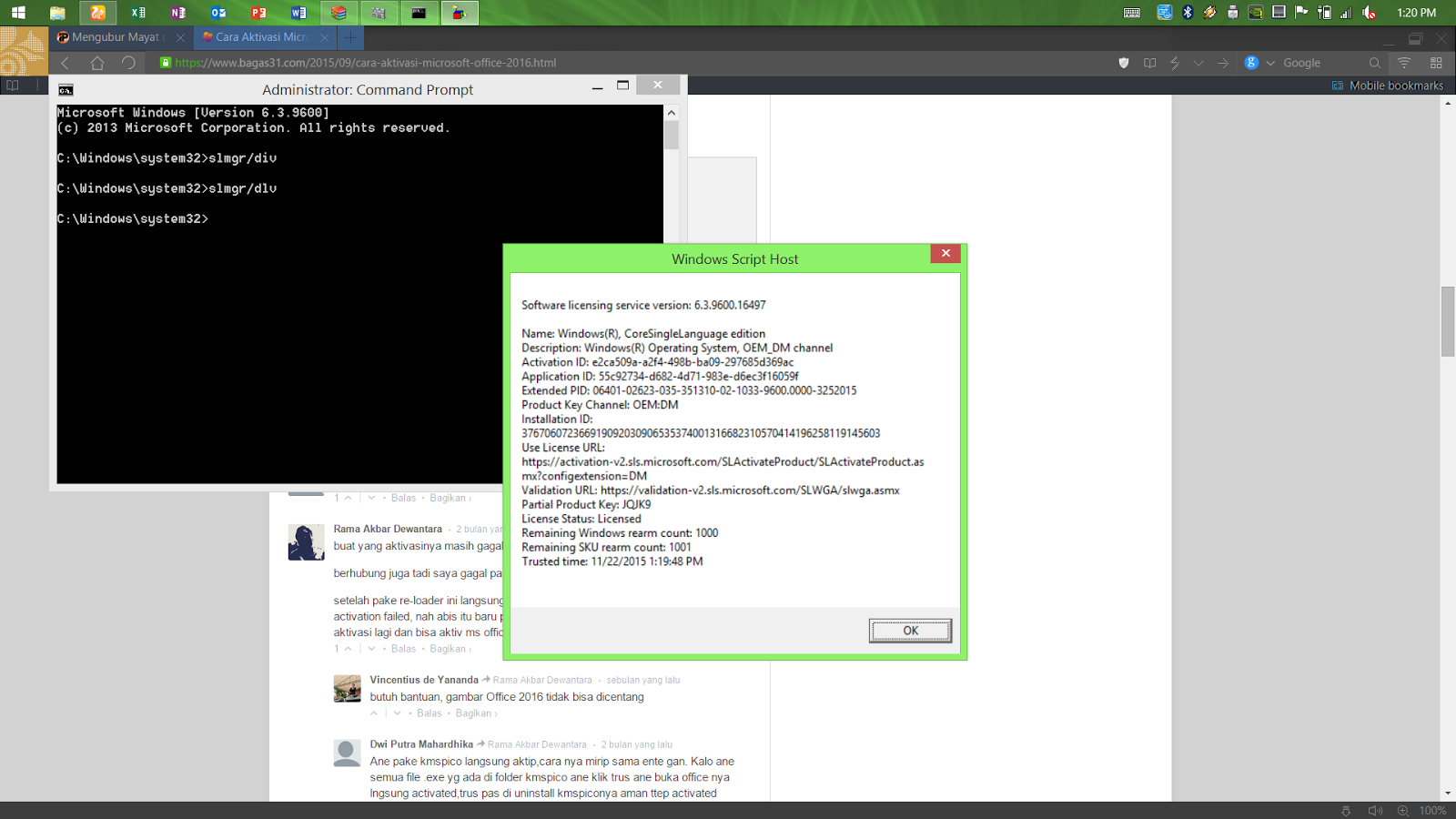Open Action Center flag icon

1301,13
